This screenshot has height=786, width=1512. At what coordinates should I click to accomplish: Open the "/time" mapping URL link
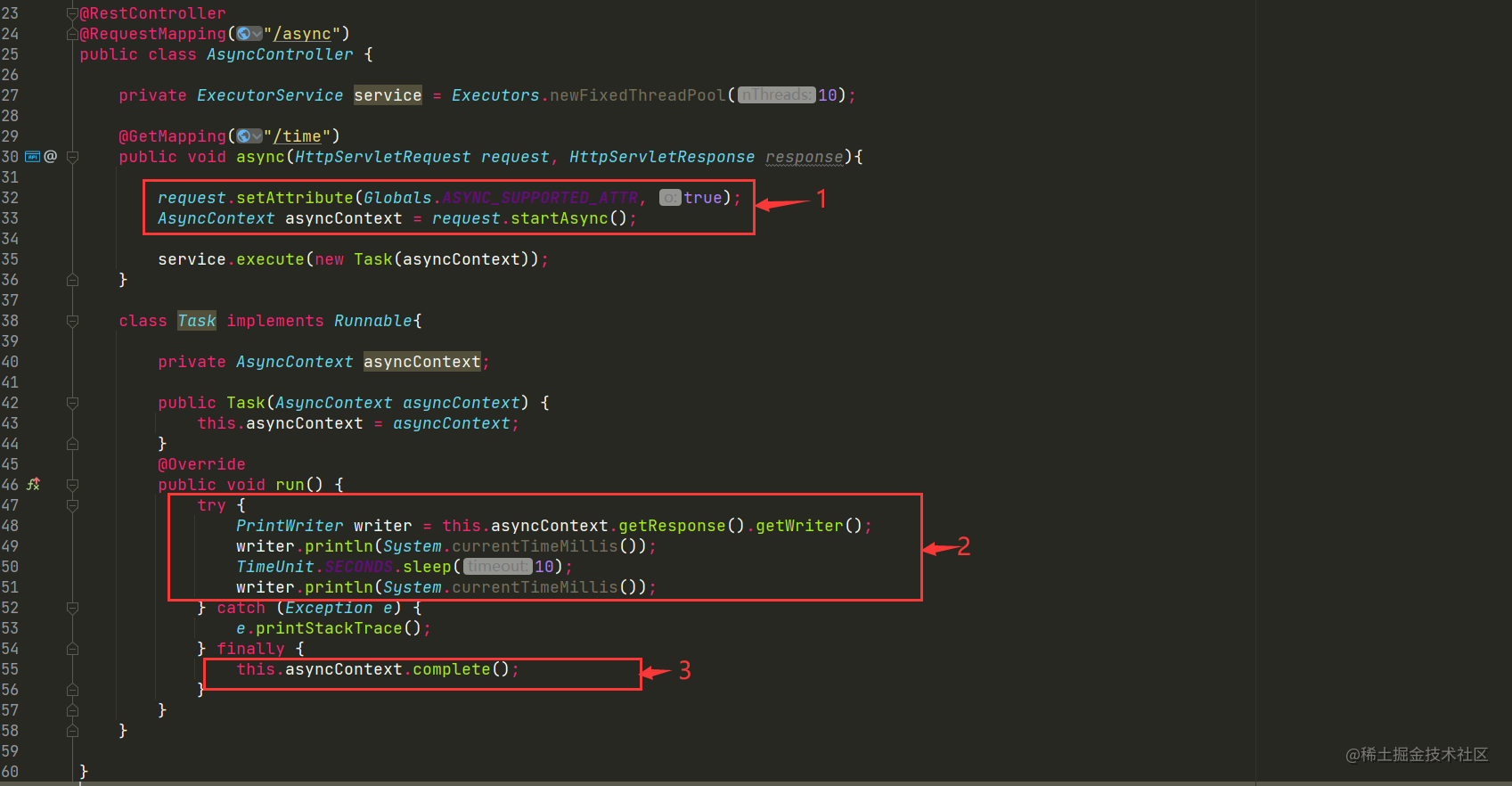click(297, 136)
